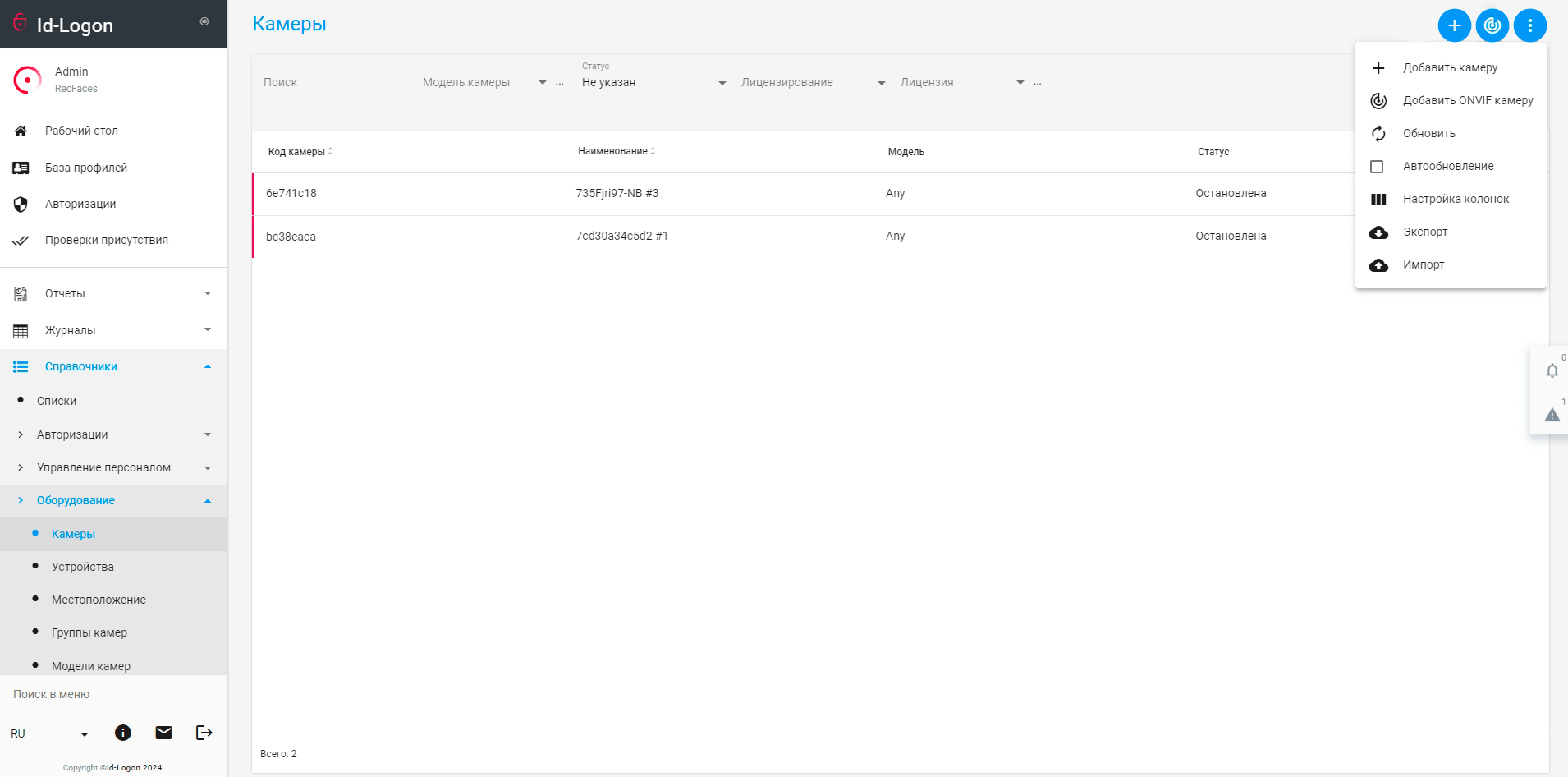Image resolution: width=1568 pixels, height=777 pixels.
Task: Select Добавить ONVIF камеру menu entry
Action: 1467,101
